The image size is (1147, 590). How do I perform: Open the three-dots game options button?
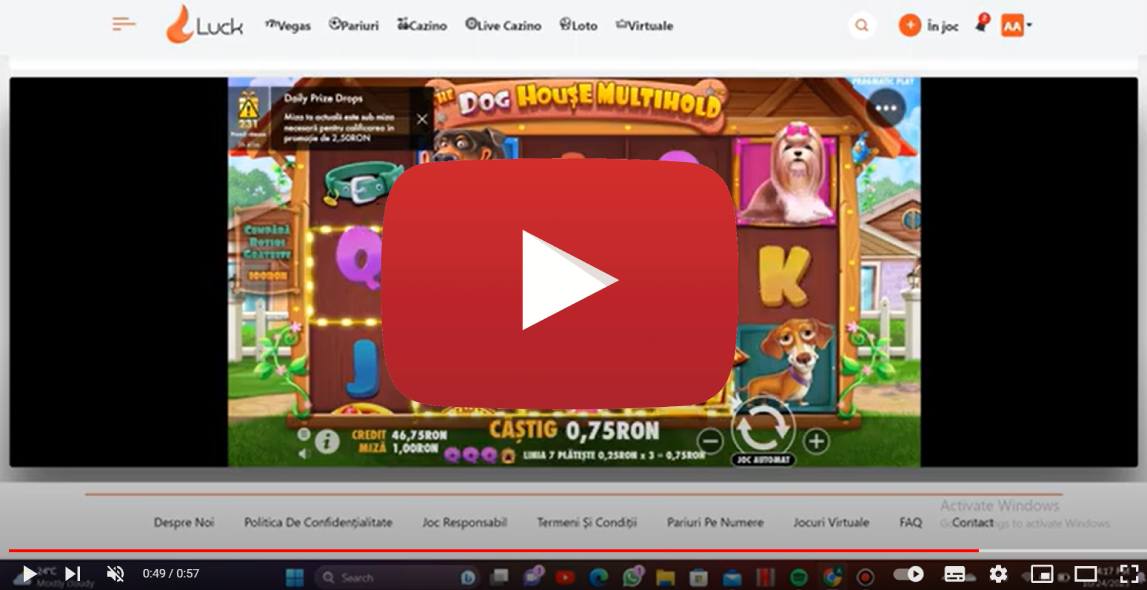(886, 108)
